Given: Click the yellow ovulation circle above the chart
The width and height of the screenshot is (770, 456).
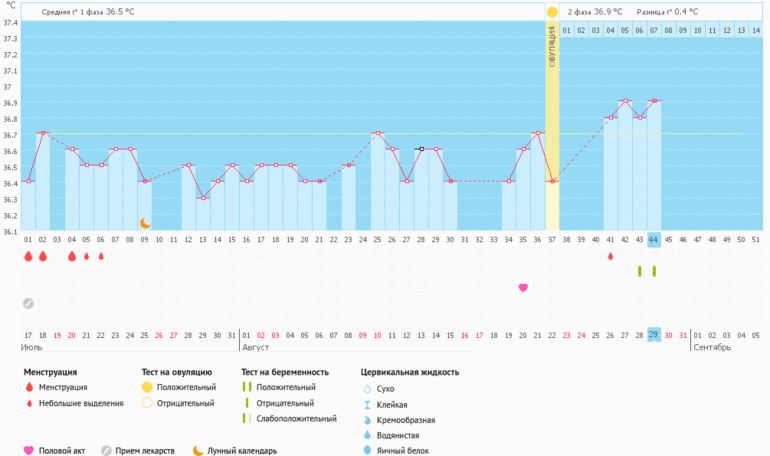Looking at the screenshot, I should (x=552, y=12).
